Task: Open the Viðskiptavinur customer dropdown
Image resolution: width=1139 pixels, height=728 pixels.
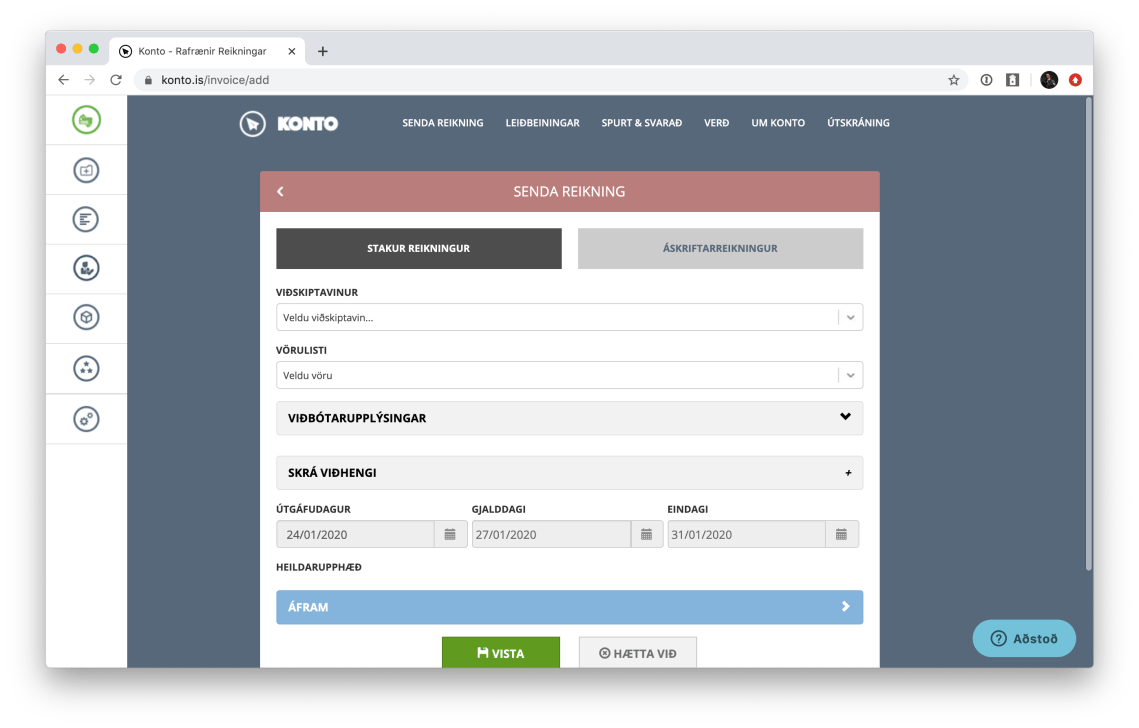Action: (568, 318)
